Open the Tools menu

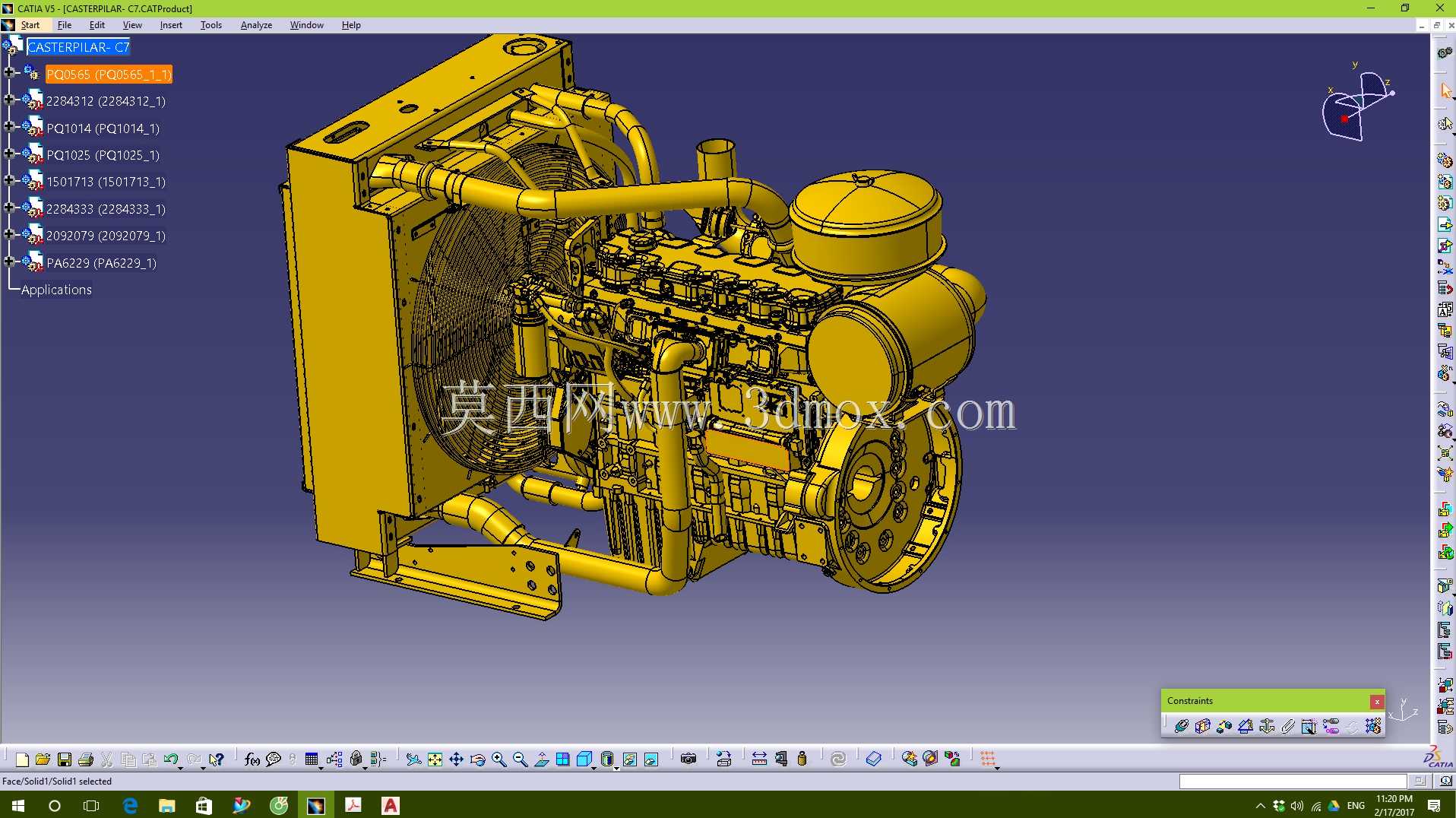[211, 25]
